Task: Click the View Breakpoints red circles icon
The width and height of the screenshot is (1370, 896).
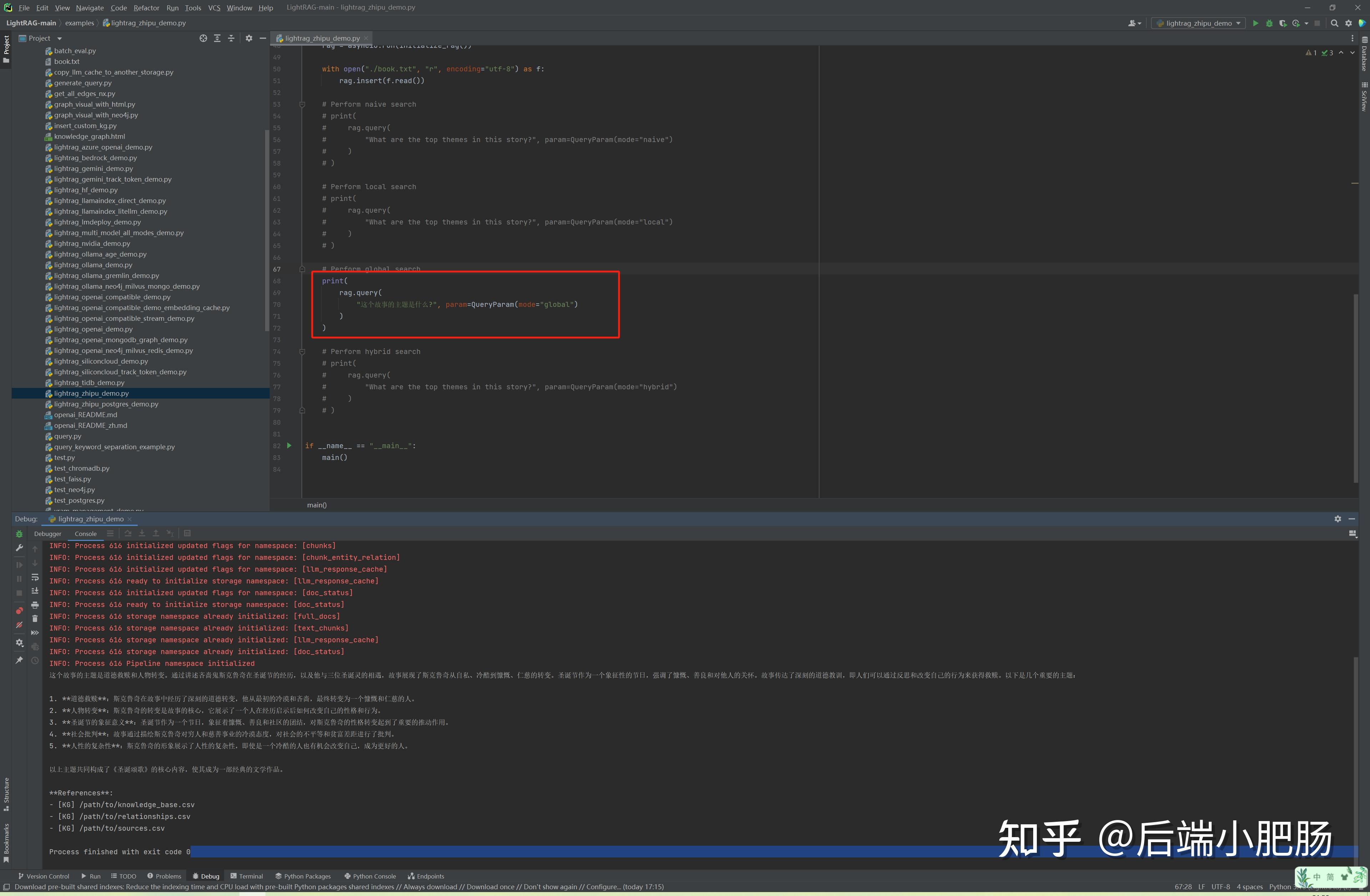Action: point(19,611)
